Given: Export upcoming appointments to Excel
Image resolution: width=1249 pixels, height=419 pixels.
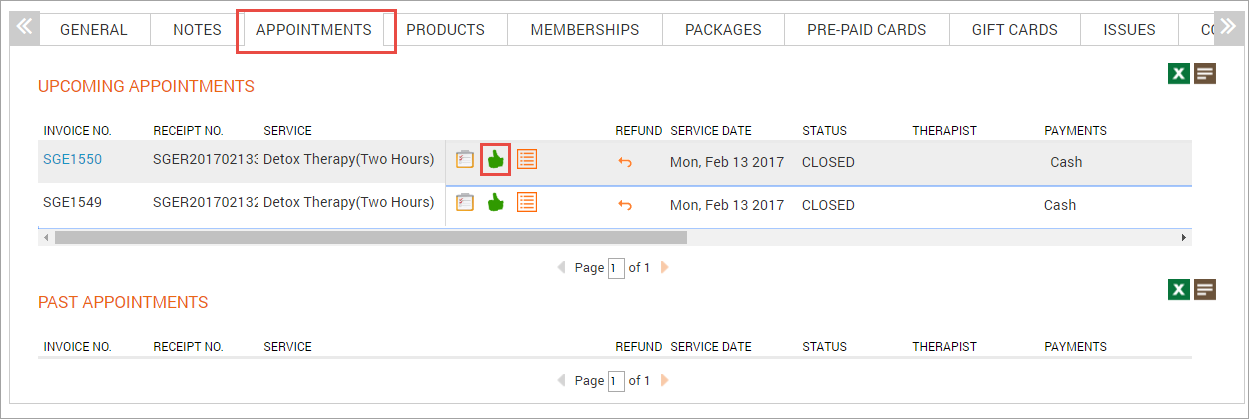Looking at the screenshot, I should (1179, 73).
